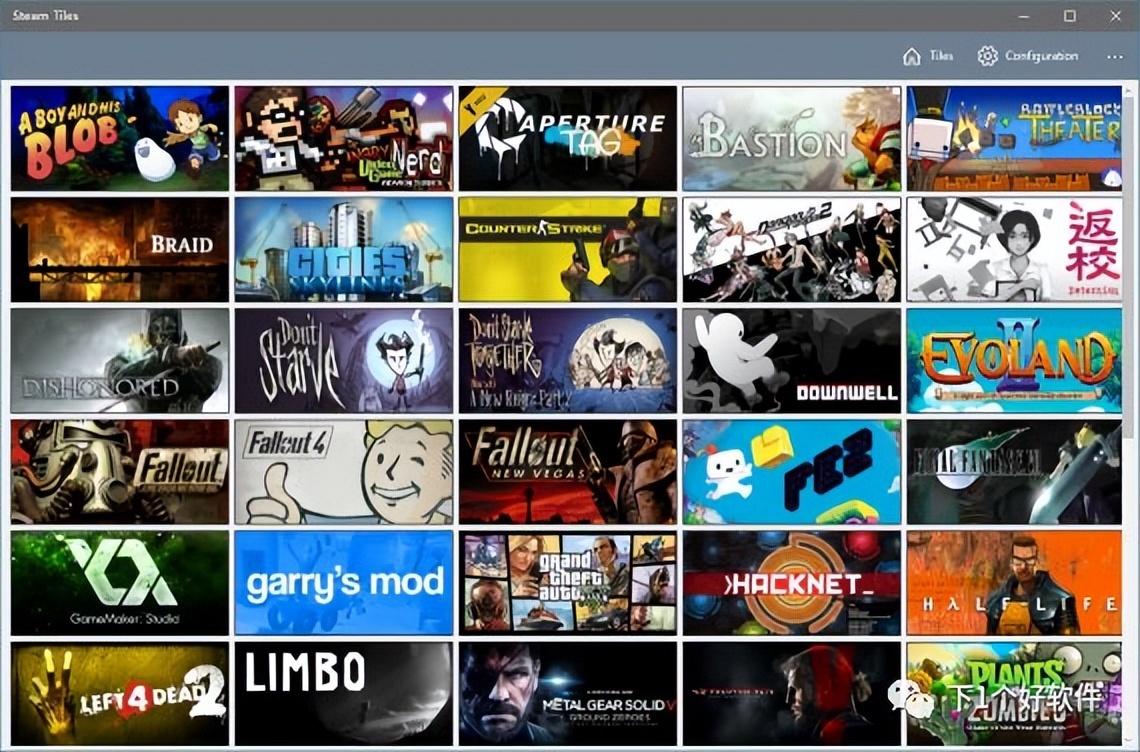Choose the LIMBO tile
1140x752 pixels.
click(344, 694)
